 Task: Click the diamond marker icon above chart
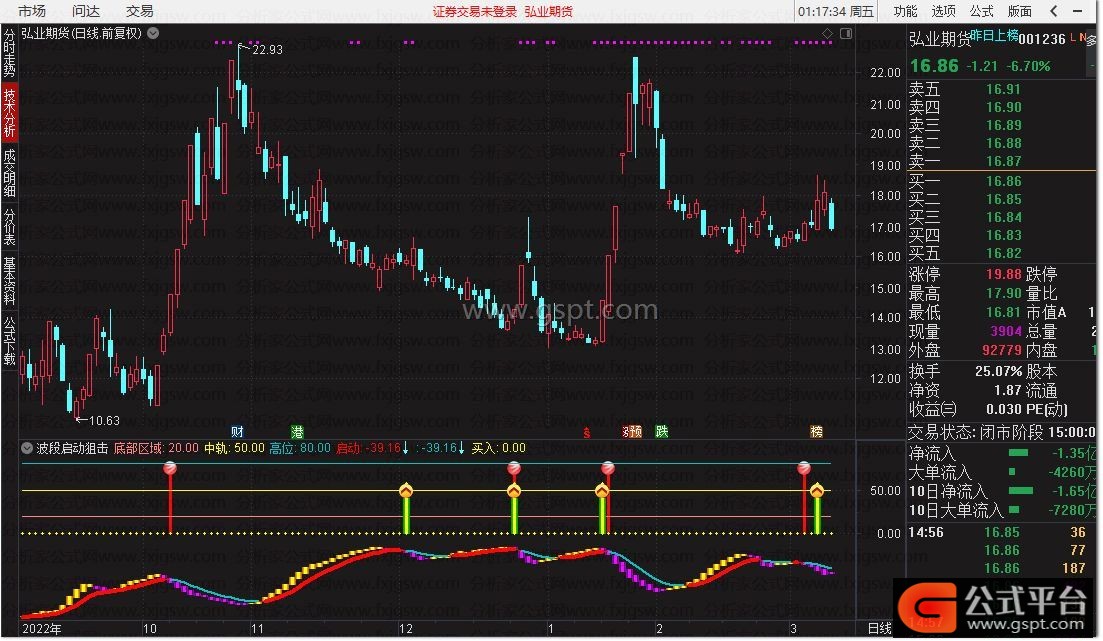(827, 33)
